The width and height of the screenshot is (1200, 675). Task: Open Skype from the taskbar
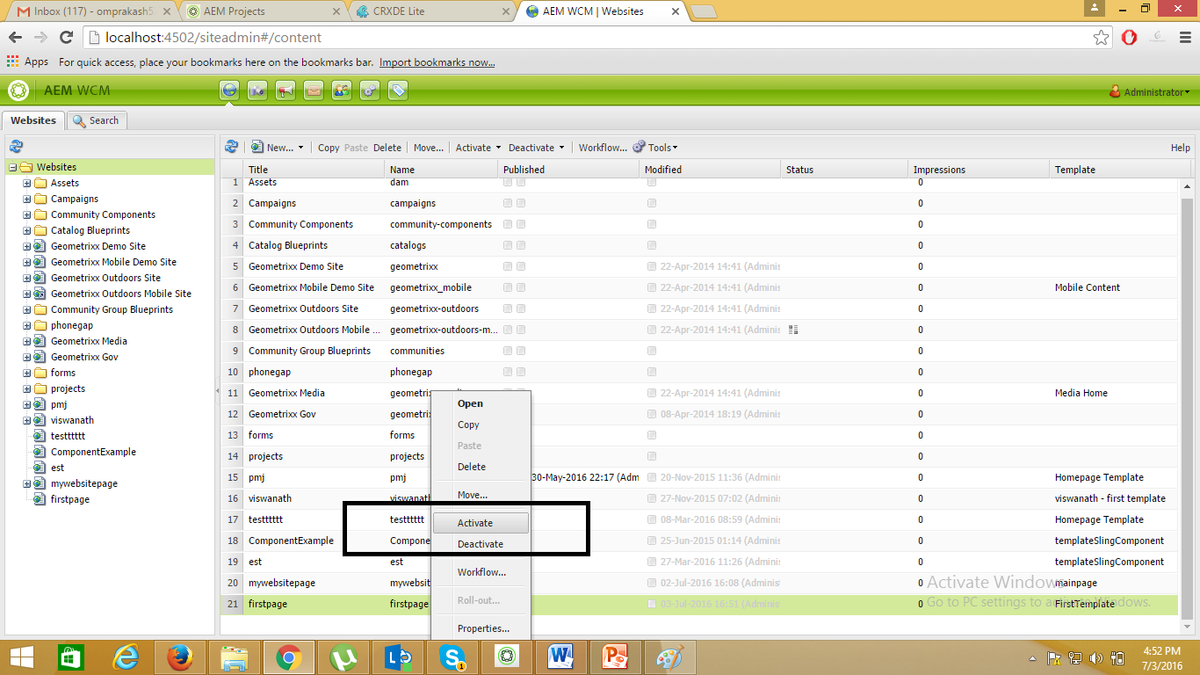coord(452,657)
